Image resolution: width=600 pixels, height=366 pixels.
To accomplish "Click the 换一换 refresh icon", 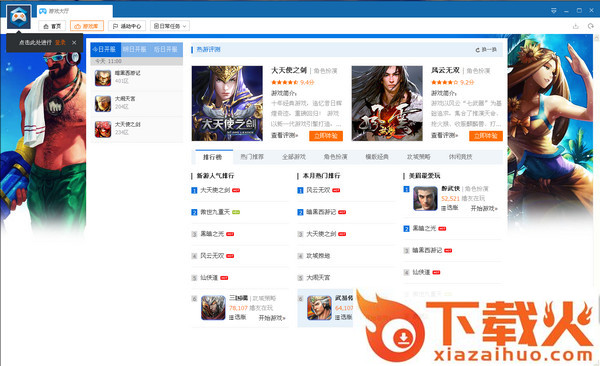I will coord(478,50).
